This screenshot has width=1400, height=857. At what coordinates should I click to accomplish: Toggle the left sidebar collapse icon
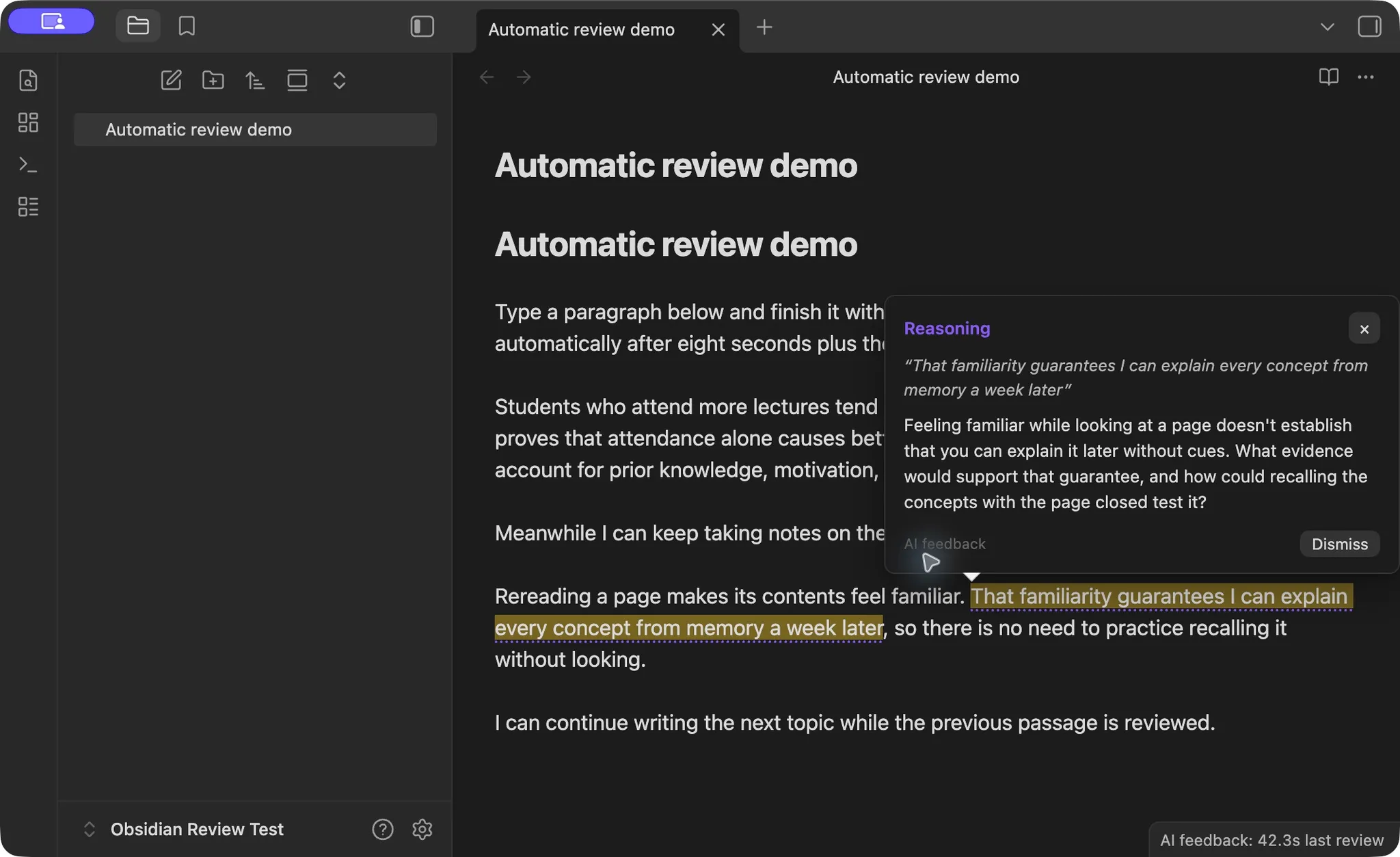point(422,27)
